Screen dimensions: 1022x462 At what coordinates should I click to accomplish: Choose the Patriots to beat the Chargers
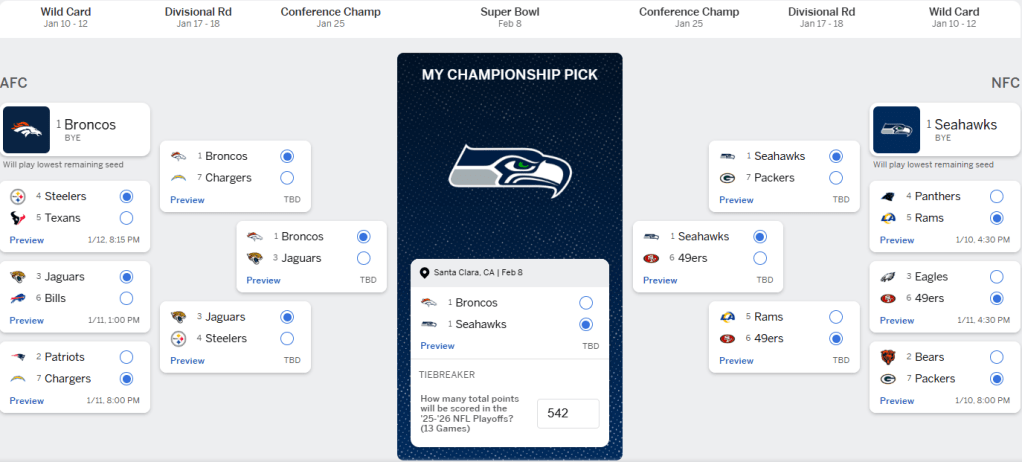point(126,357)
